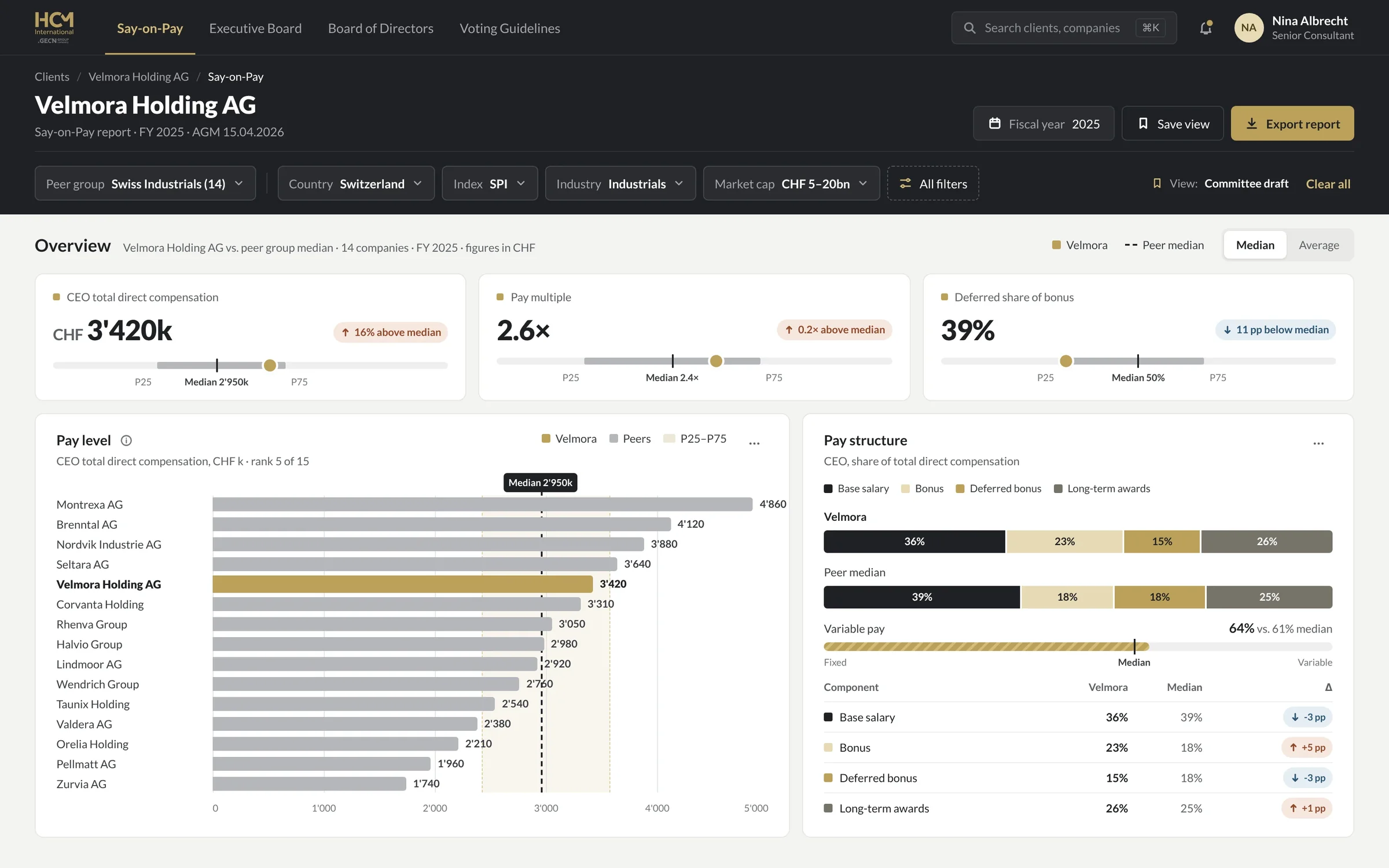Open All filters button
The width and height of the screenshot is (1389, 868).
point(933,183)
